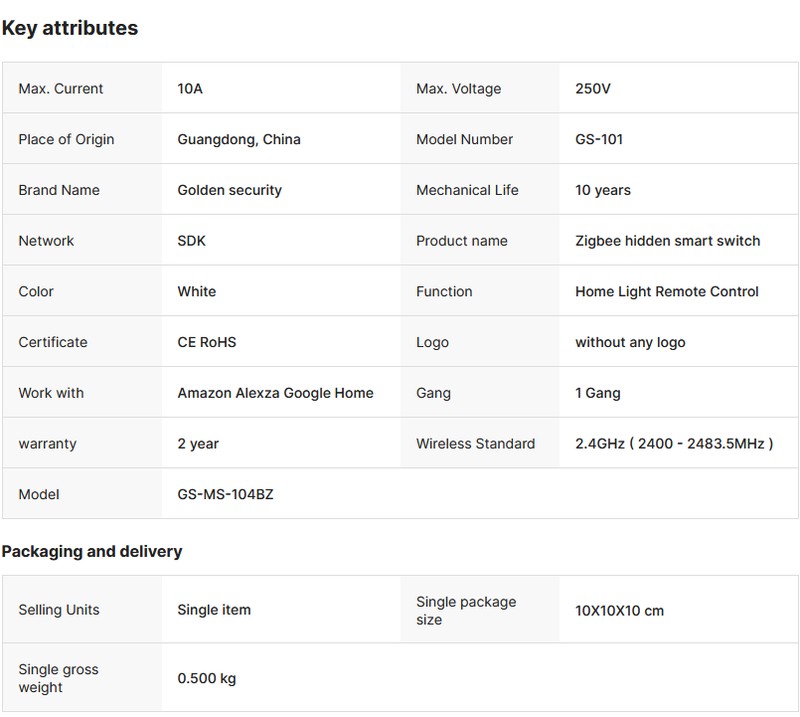
Task: Click the Zigbee hidden smart switch text
Action: coord(667,241)
